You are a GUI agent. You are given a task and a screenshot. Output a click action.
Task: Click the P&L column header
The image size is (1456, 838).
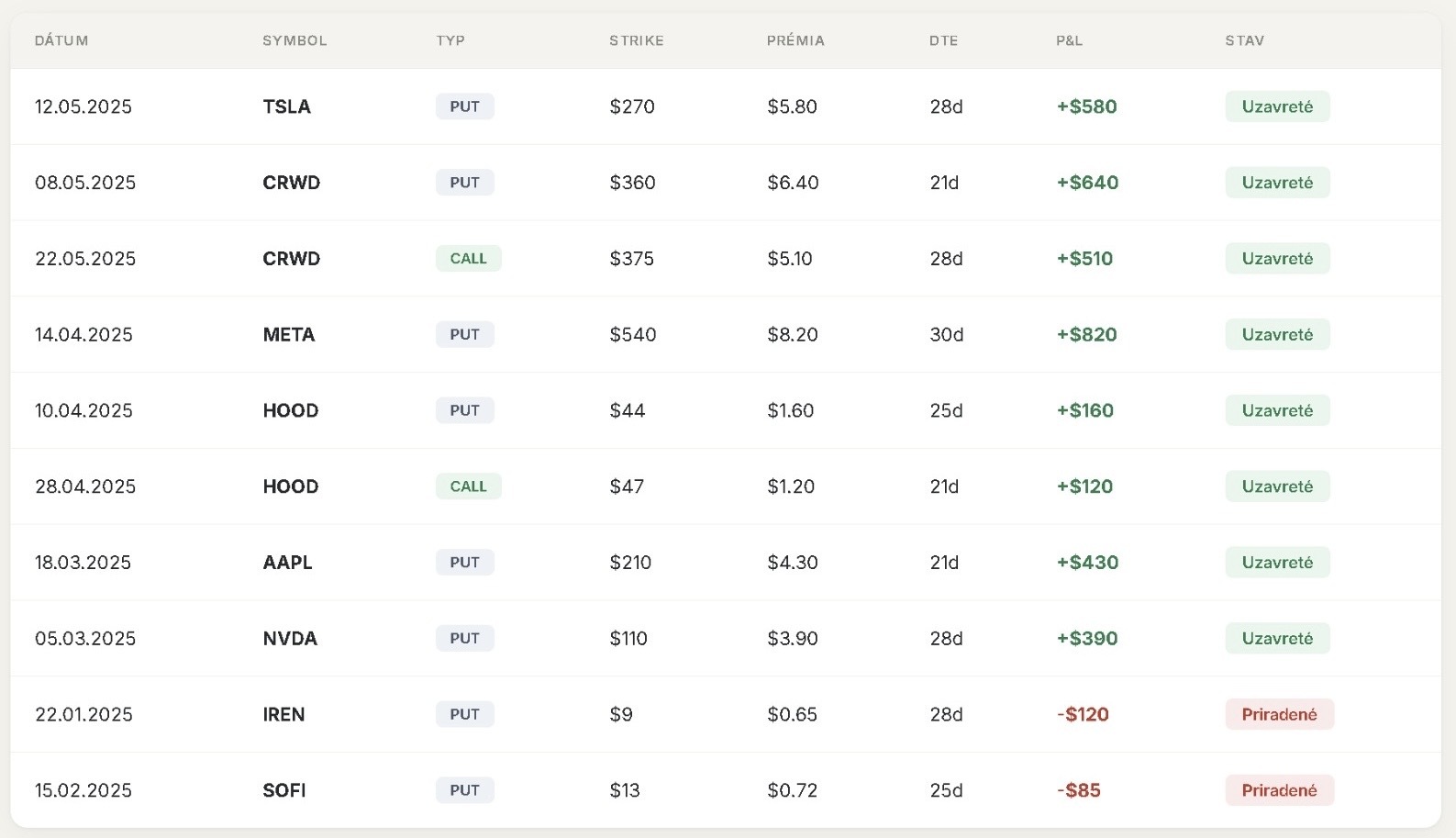[x=1070, y=40]
